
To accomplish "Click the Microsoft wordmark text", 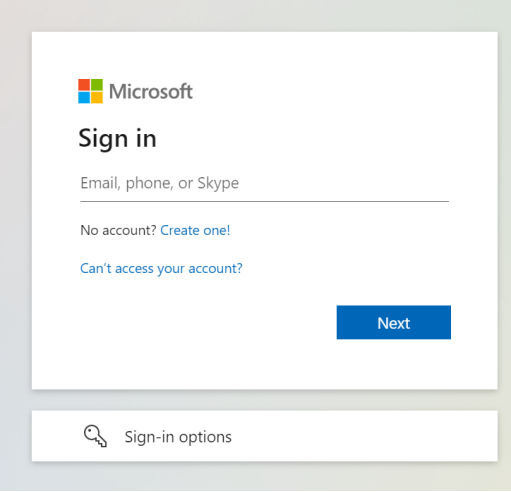I will (x=151, y=91).
